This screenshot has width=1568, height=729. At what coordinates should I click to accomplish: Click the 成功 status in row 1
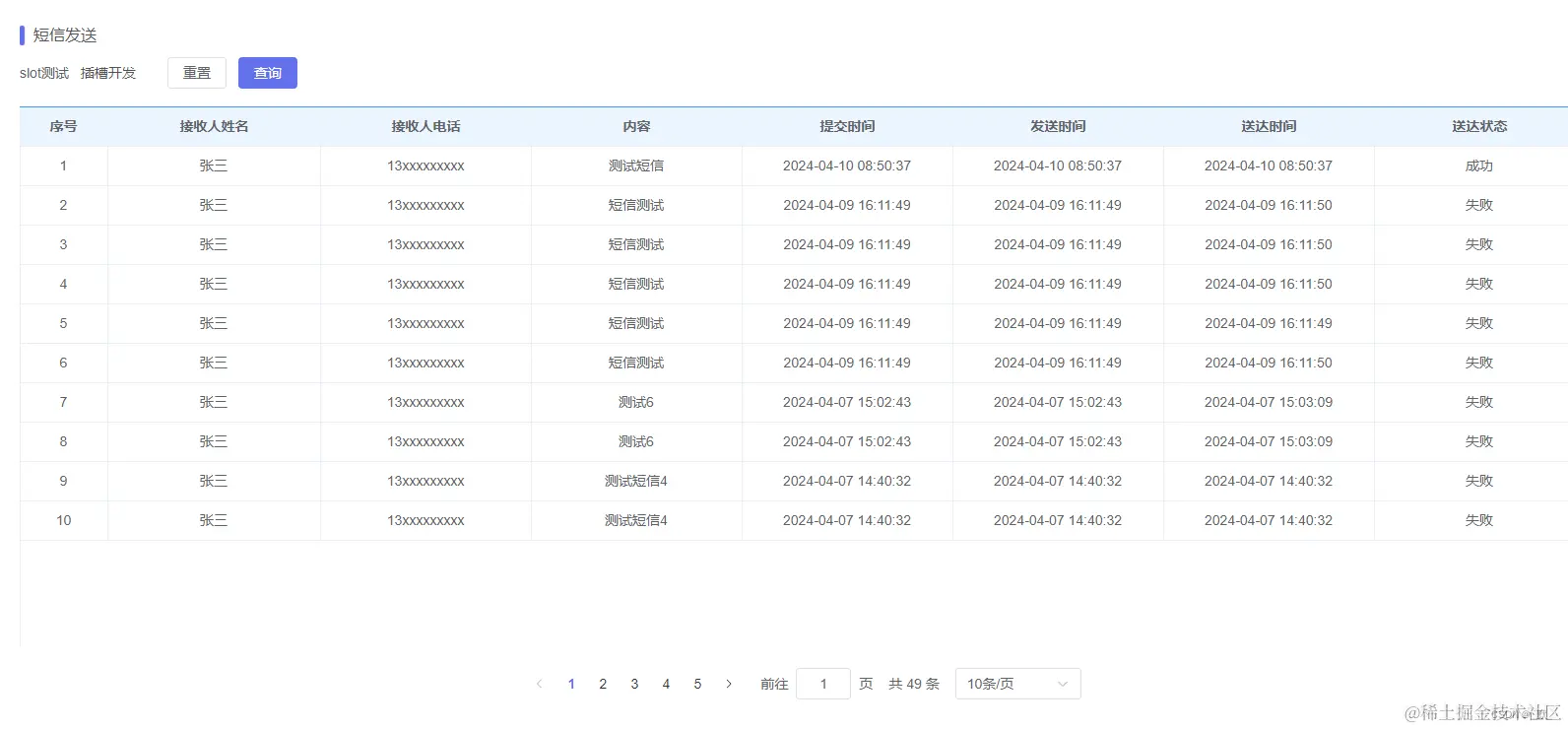(1479, 166)
